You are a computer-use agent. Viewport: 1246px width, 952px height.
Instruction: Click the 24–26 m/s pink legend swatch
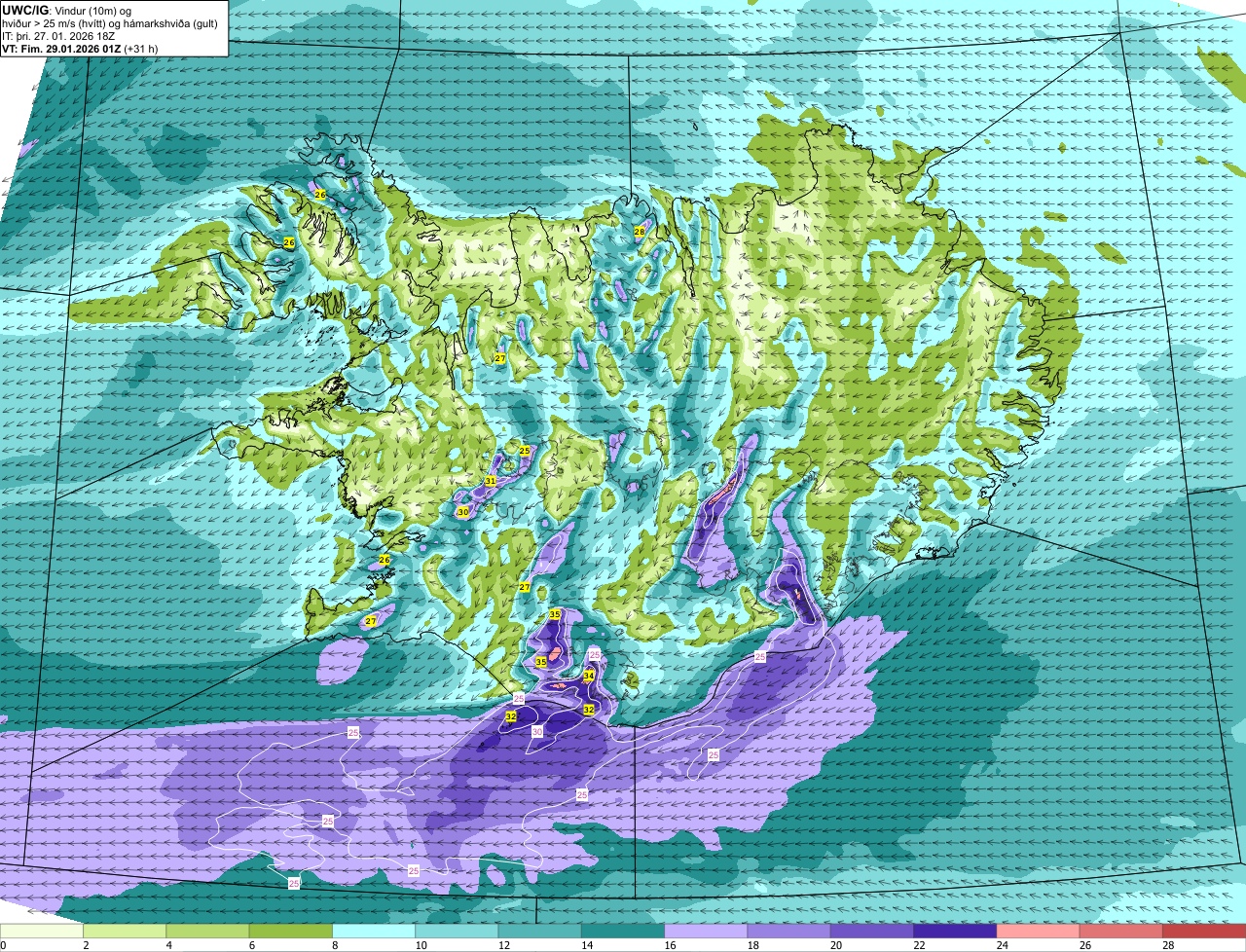[x=1038, y=931]
